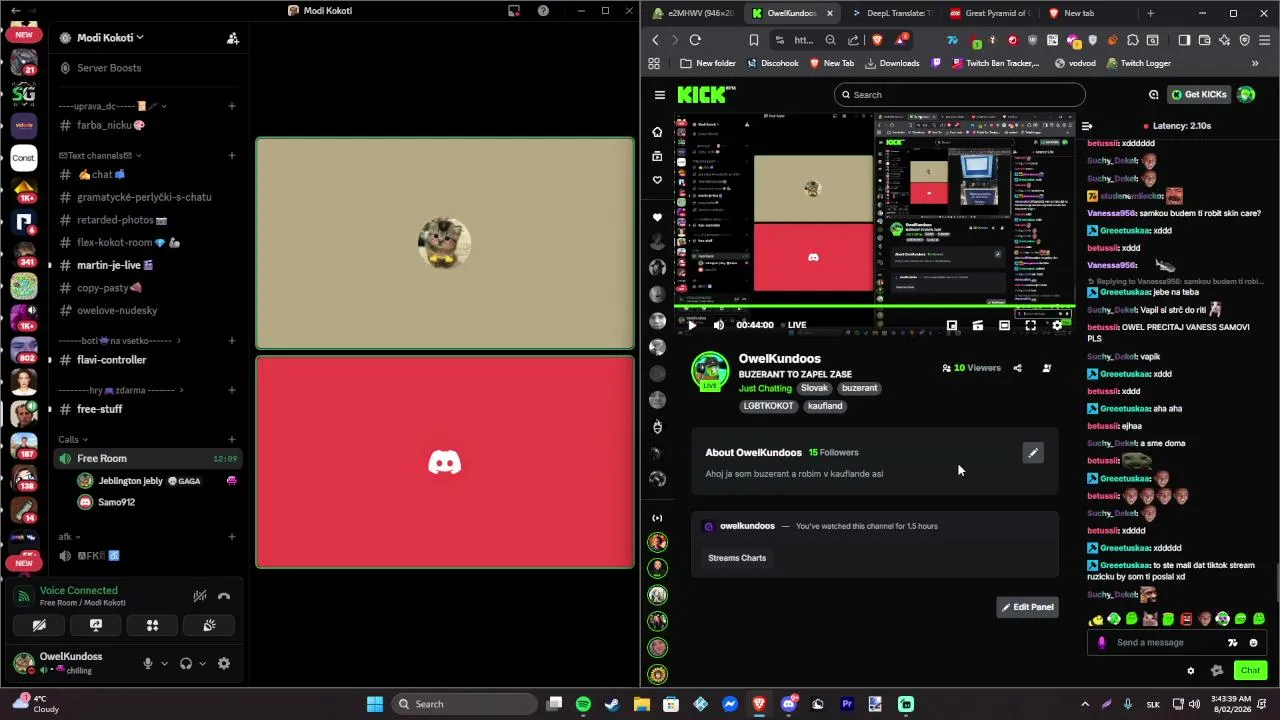
Task: Open Discord user settings gear
Action: [x=224, y=663]
